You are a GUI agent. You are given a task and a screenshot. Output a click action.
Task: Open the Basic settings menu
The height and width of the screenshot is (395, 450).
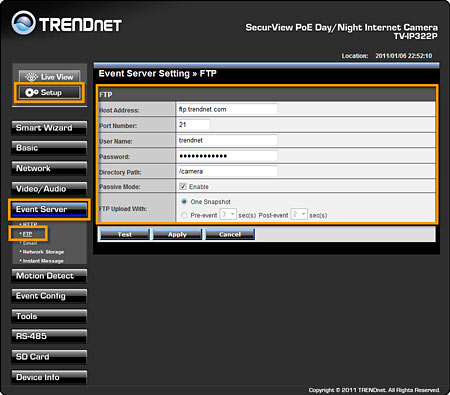(49, 148)
